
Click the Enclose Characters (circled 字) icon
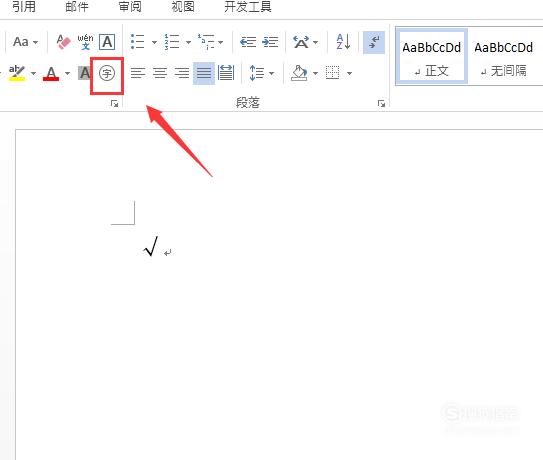point(107,73)
